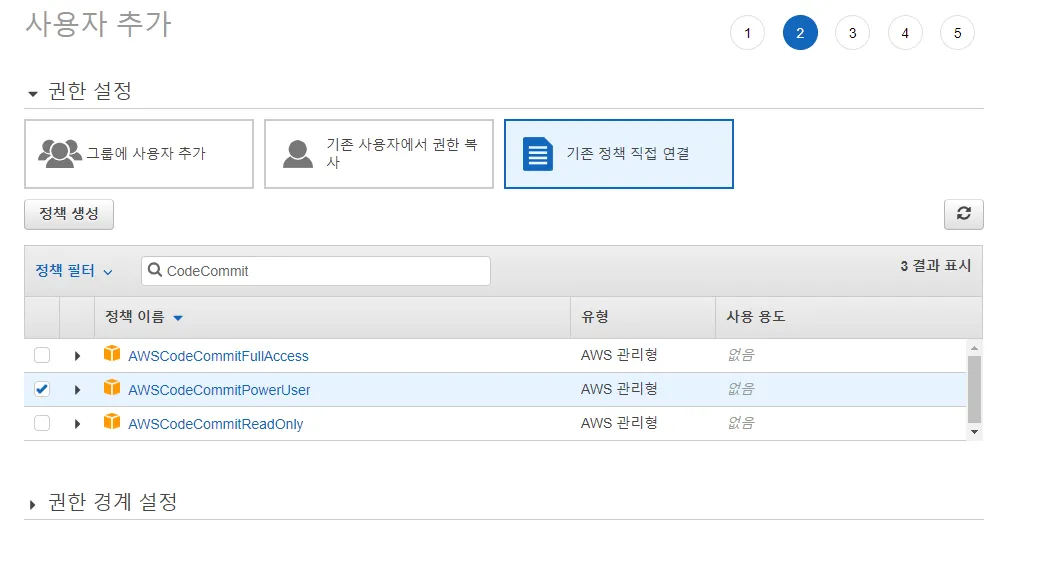Expand the 권한 경계 설정 section
This screenshot has width=1043, height=565.
click(33, 504)
